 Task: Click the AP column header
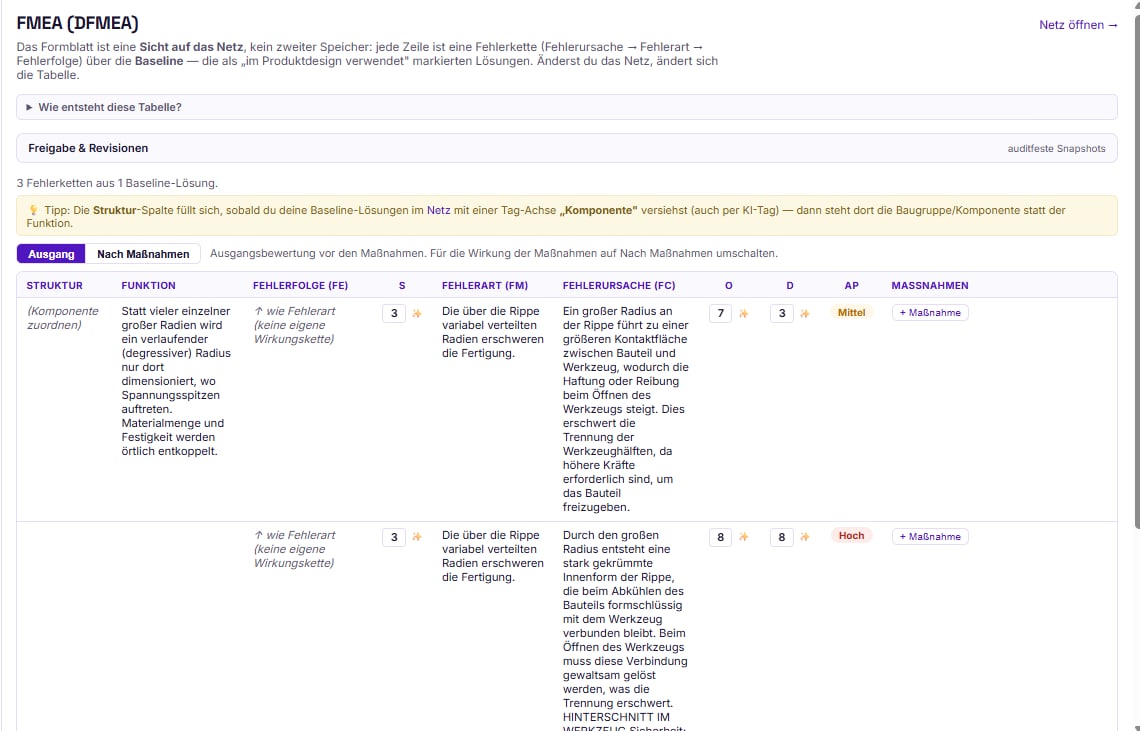851,286
